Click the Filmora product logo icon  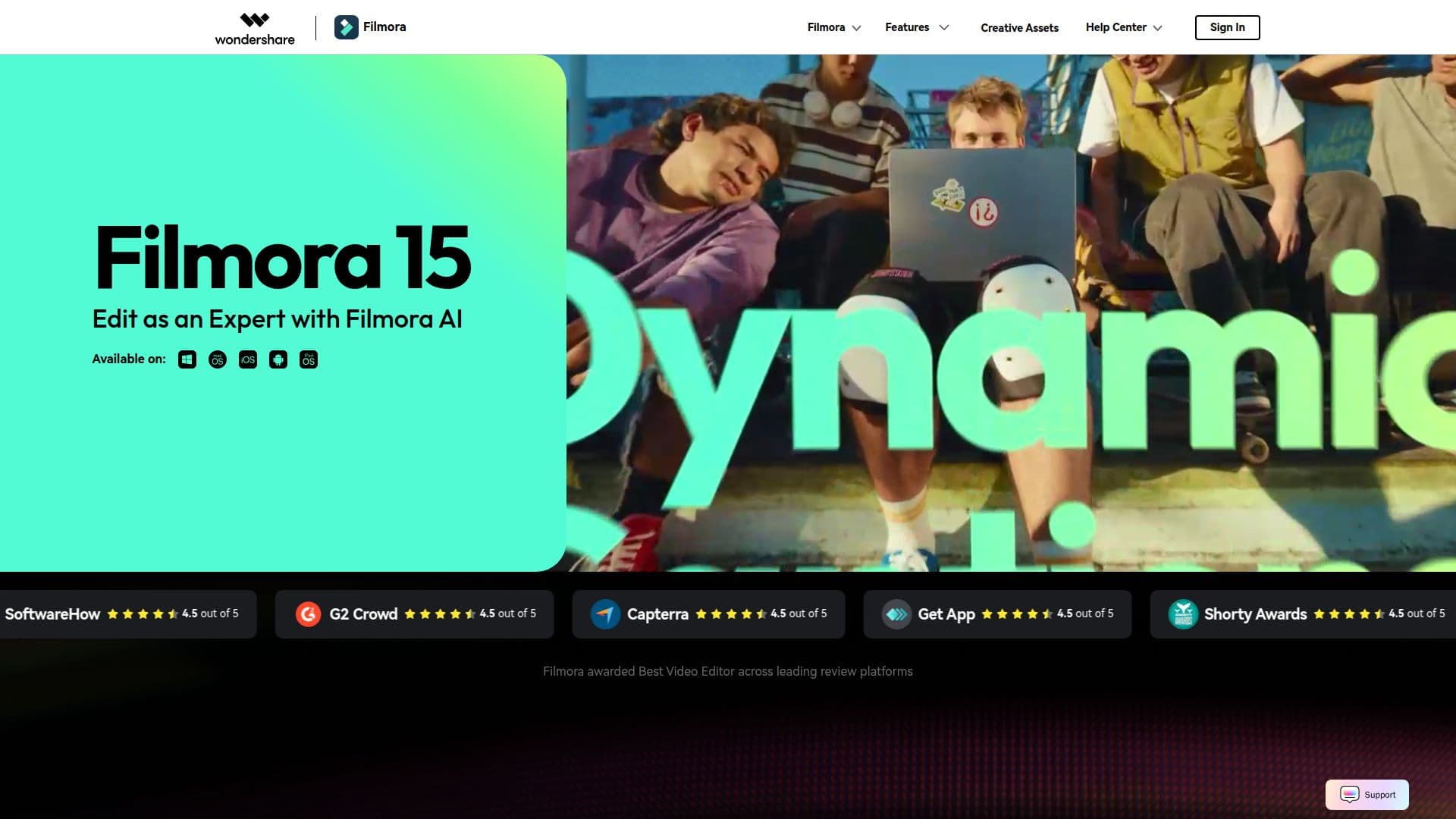click(347, 27)
